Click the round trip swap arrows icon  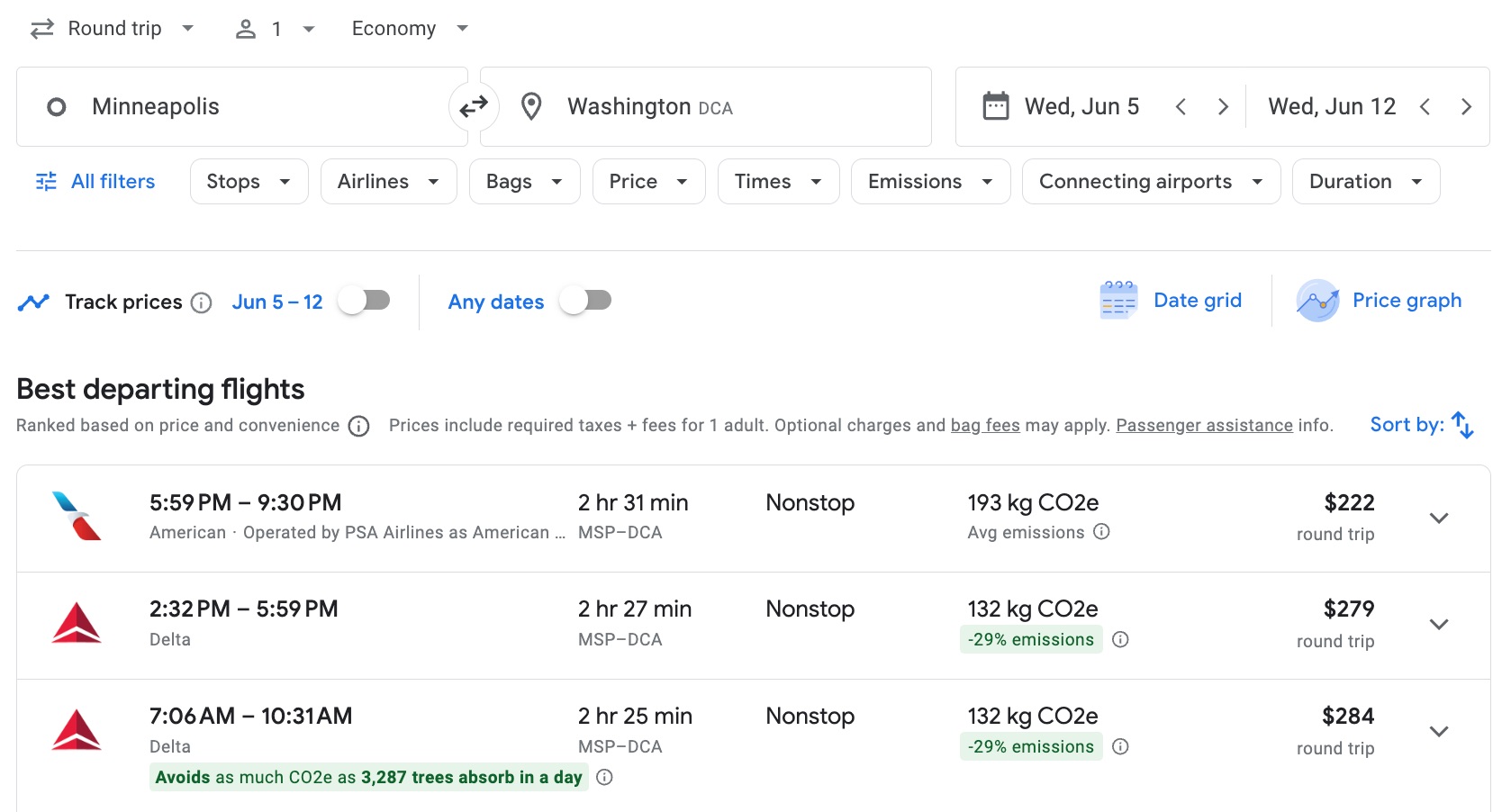click(x=40, y=28)
